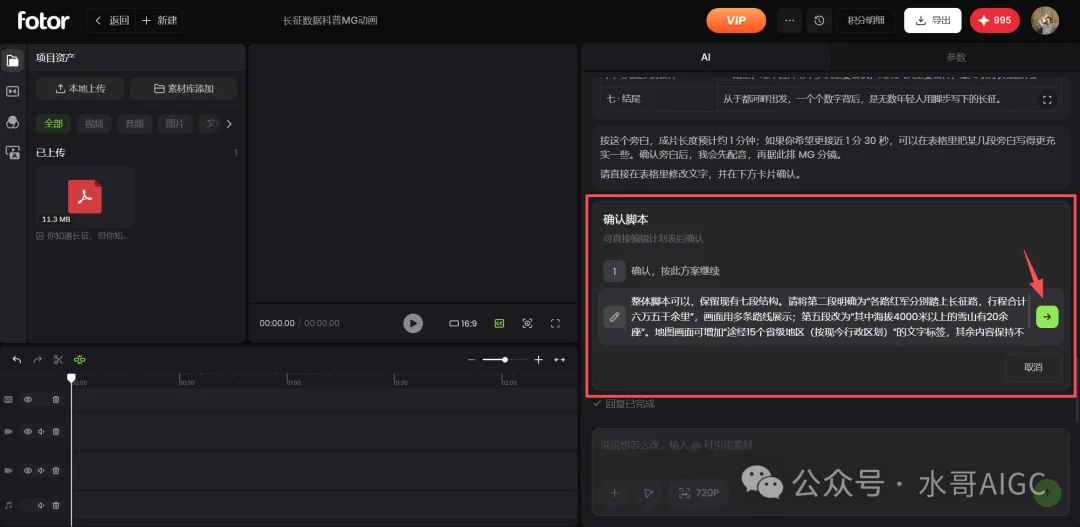The height and width of the screenshot is (527, 1080).
Task: Play the preview video
Action: (413, 323)
